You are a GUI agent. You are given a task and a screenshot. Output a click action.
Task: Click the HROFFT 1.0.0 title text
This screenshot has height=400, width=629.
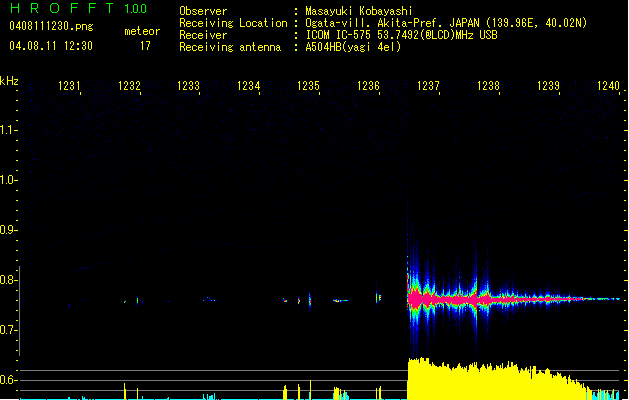[x=78, y=8]
